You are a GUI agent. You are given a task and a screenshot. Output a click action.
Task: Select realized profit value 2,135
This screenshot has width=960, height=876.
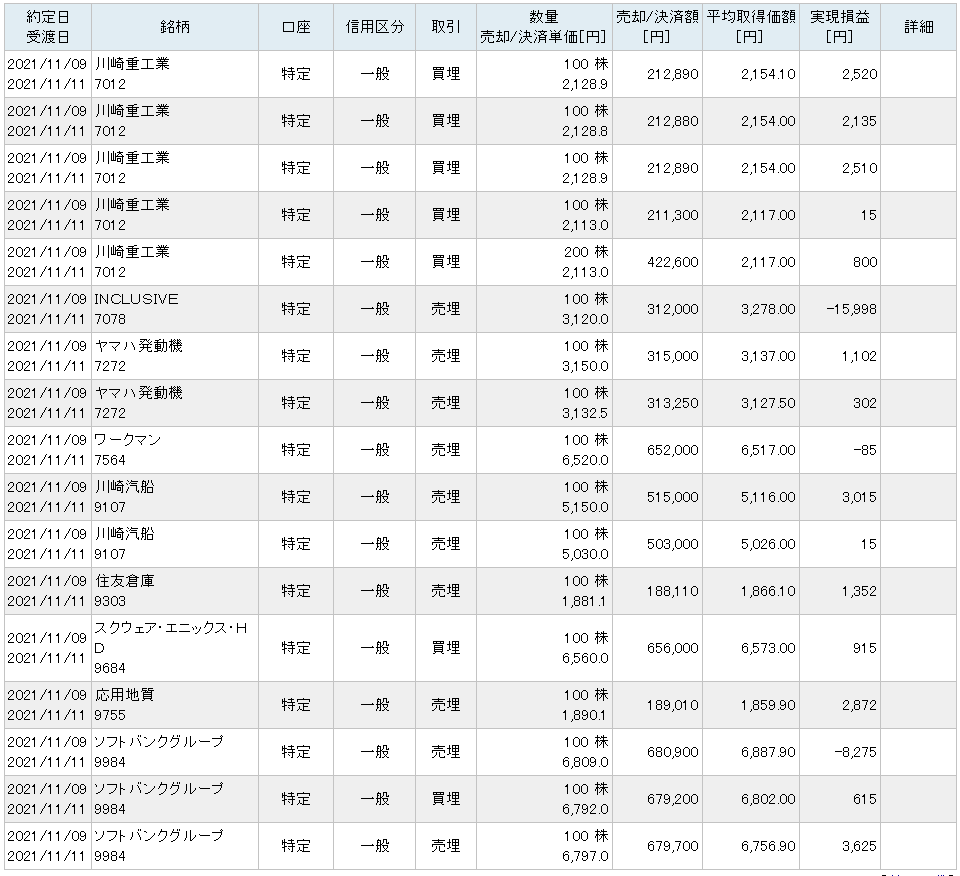coord(860,121)
